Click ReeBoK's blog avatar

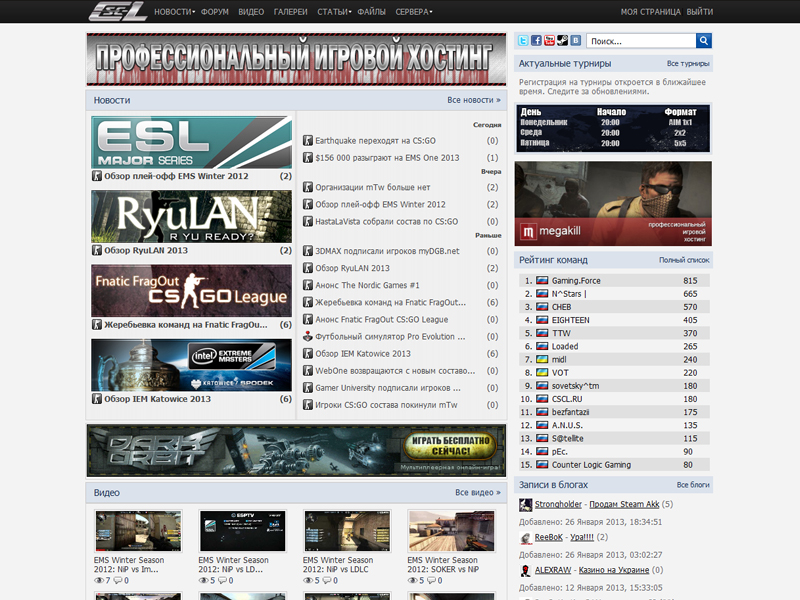[x=526, y=538]
